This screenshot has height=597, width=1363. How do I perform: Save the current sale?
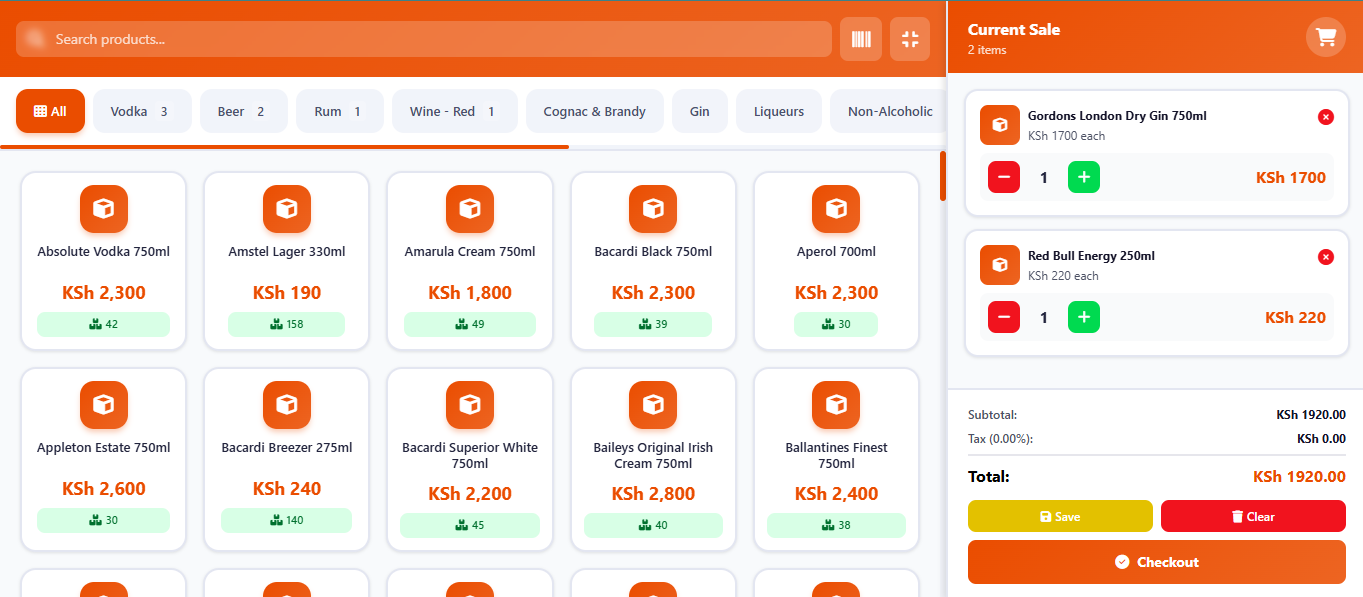click(x=1059, y=516)
